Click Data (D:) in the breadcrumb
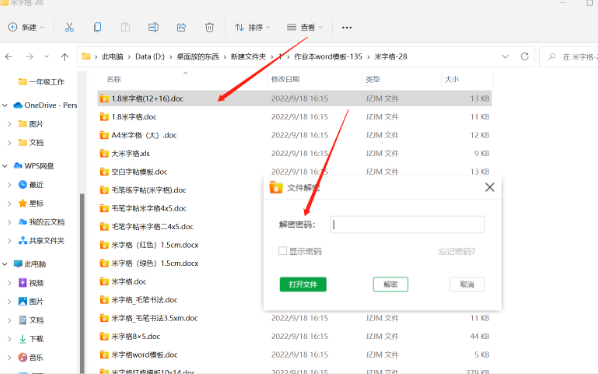 click(x=150, y=56)
